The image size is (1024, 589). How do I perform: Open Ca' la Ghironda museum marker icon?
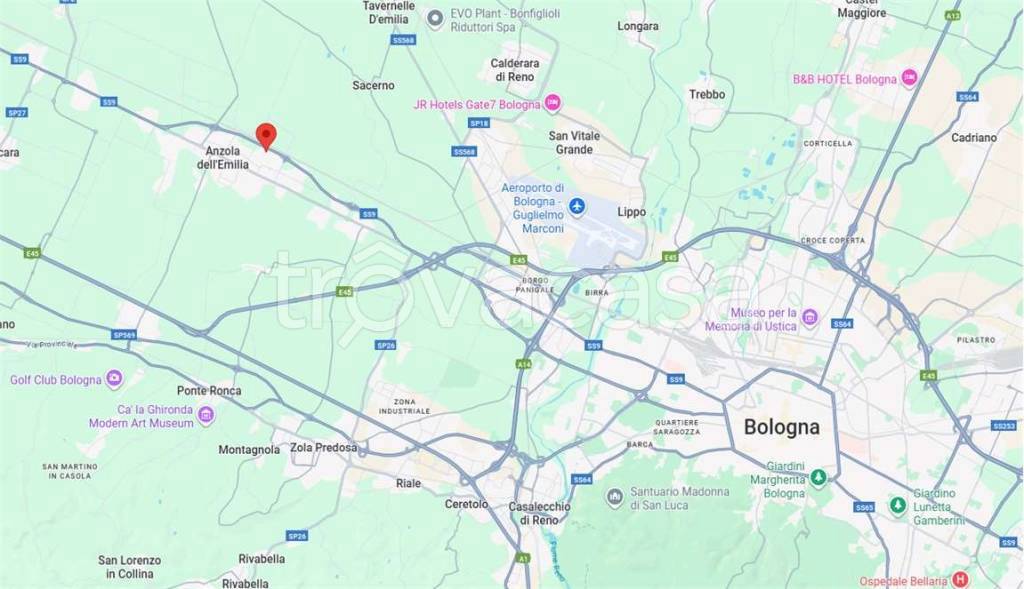(x=206, y=414)
